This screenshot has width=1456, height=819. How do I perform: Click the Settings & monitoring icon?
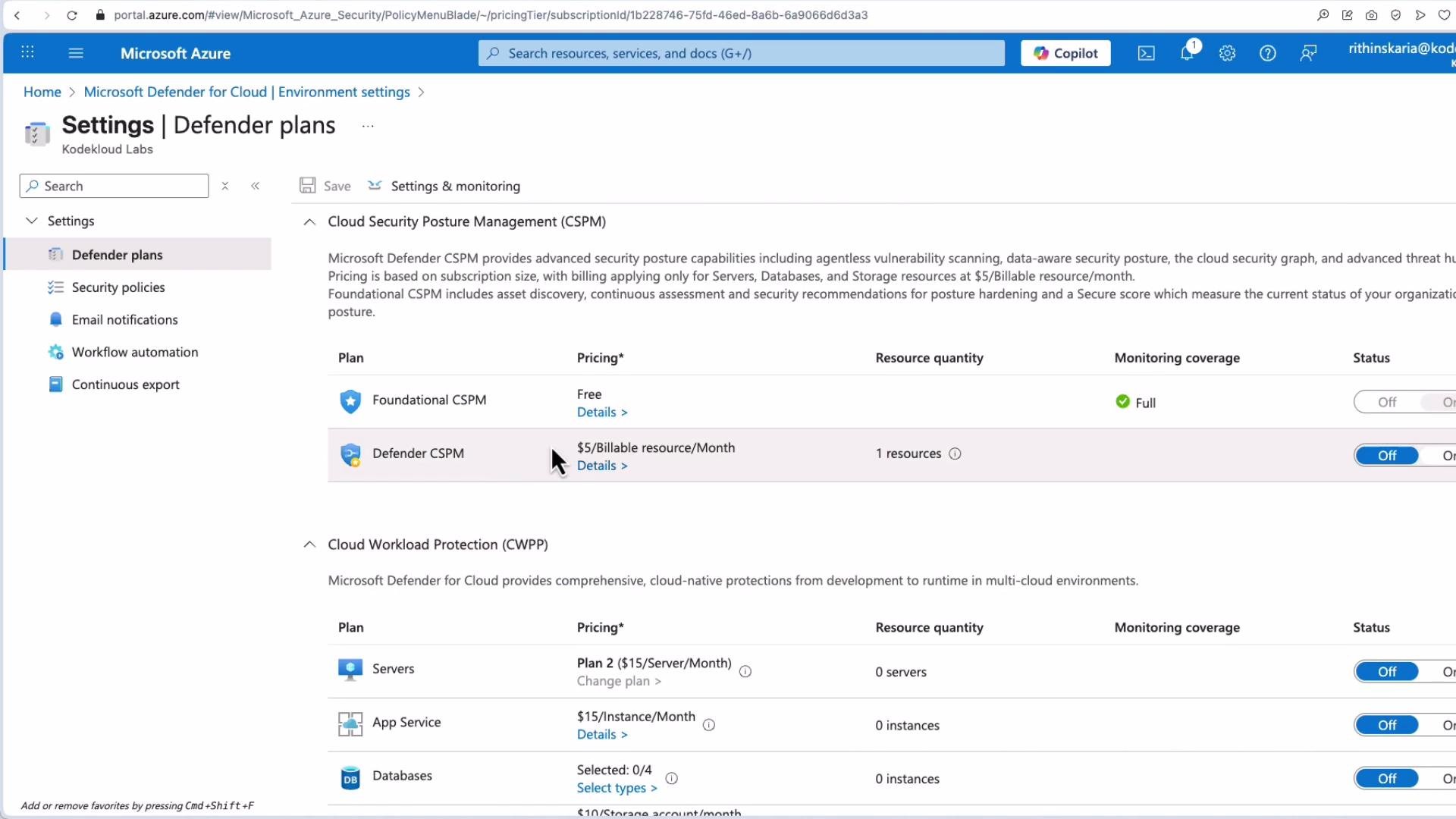375,186
